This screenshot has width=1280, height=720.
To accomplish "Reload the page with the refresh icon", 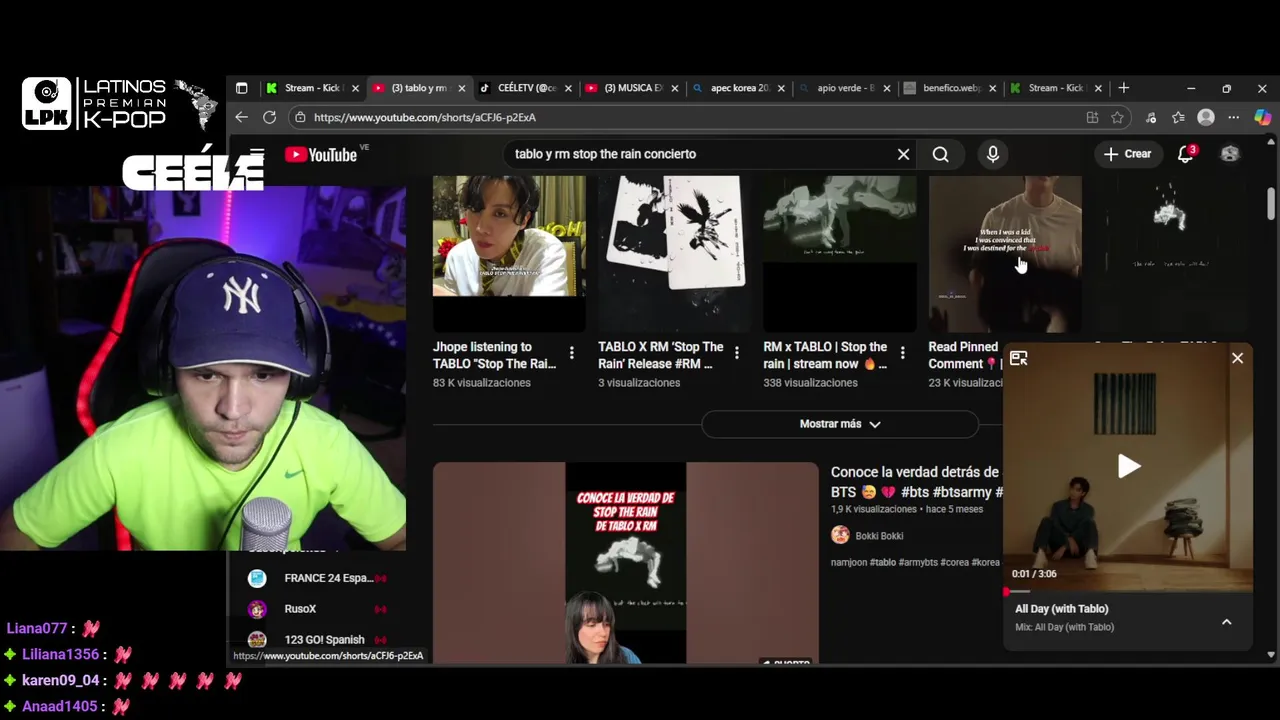I will coord(269,117).
